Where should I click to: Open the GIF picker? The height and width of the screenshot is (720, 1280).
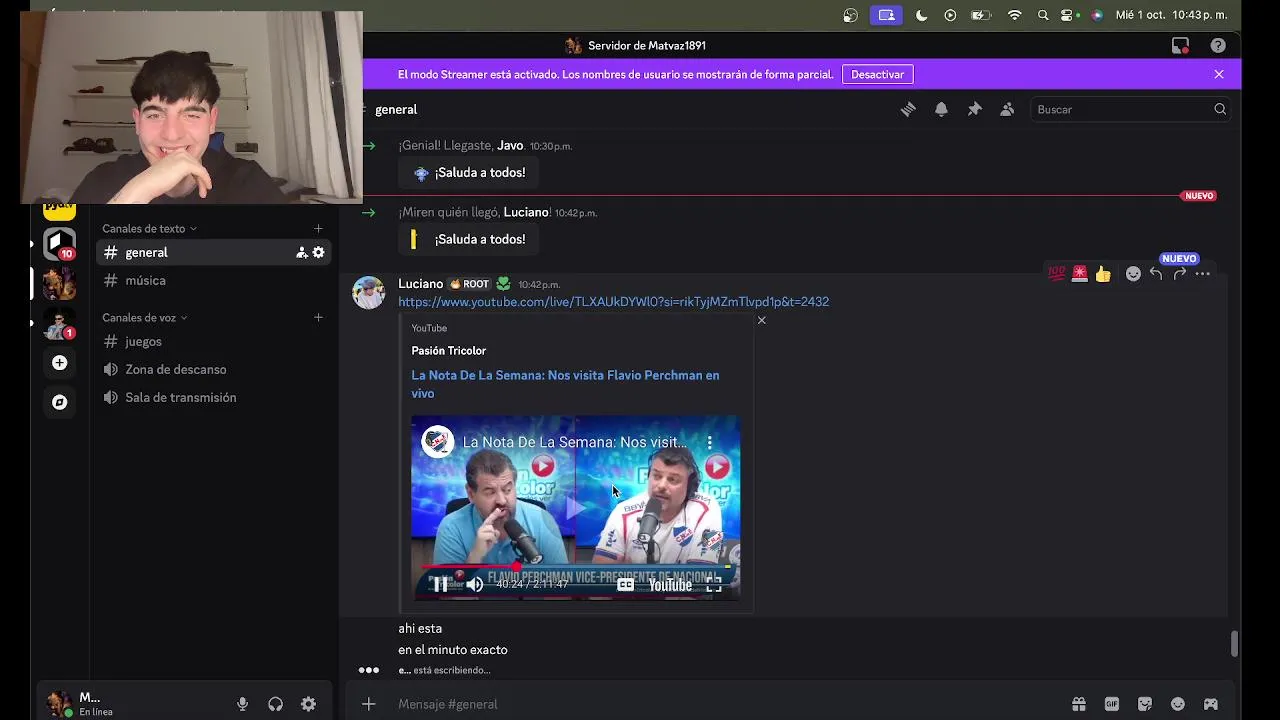(1112, 704)
